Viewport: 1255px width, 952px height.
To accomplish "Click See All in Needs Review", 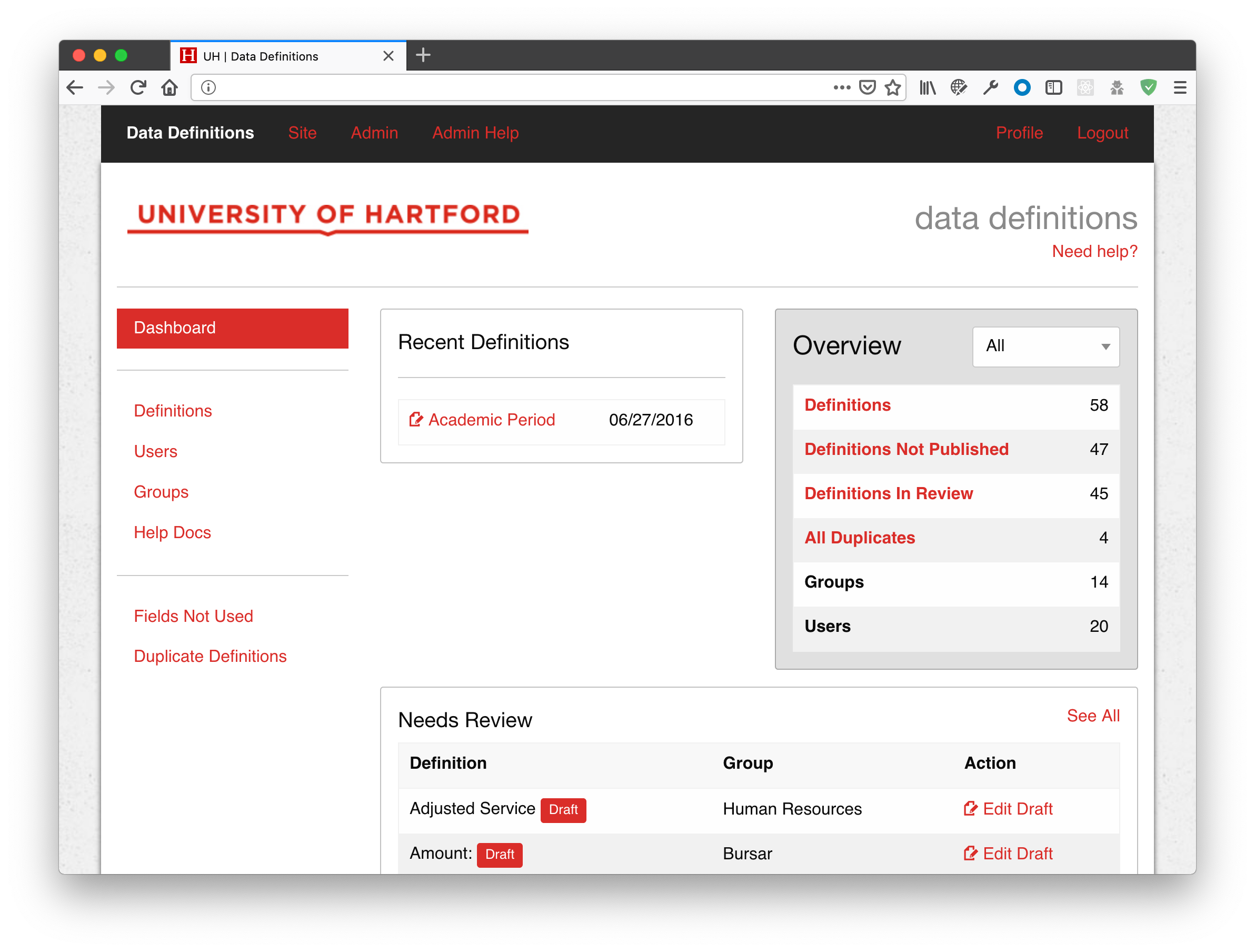I will [x=1093, y=716].
